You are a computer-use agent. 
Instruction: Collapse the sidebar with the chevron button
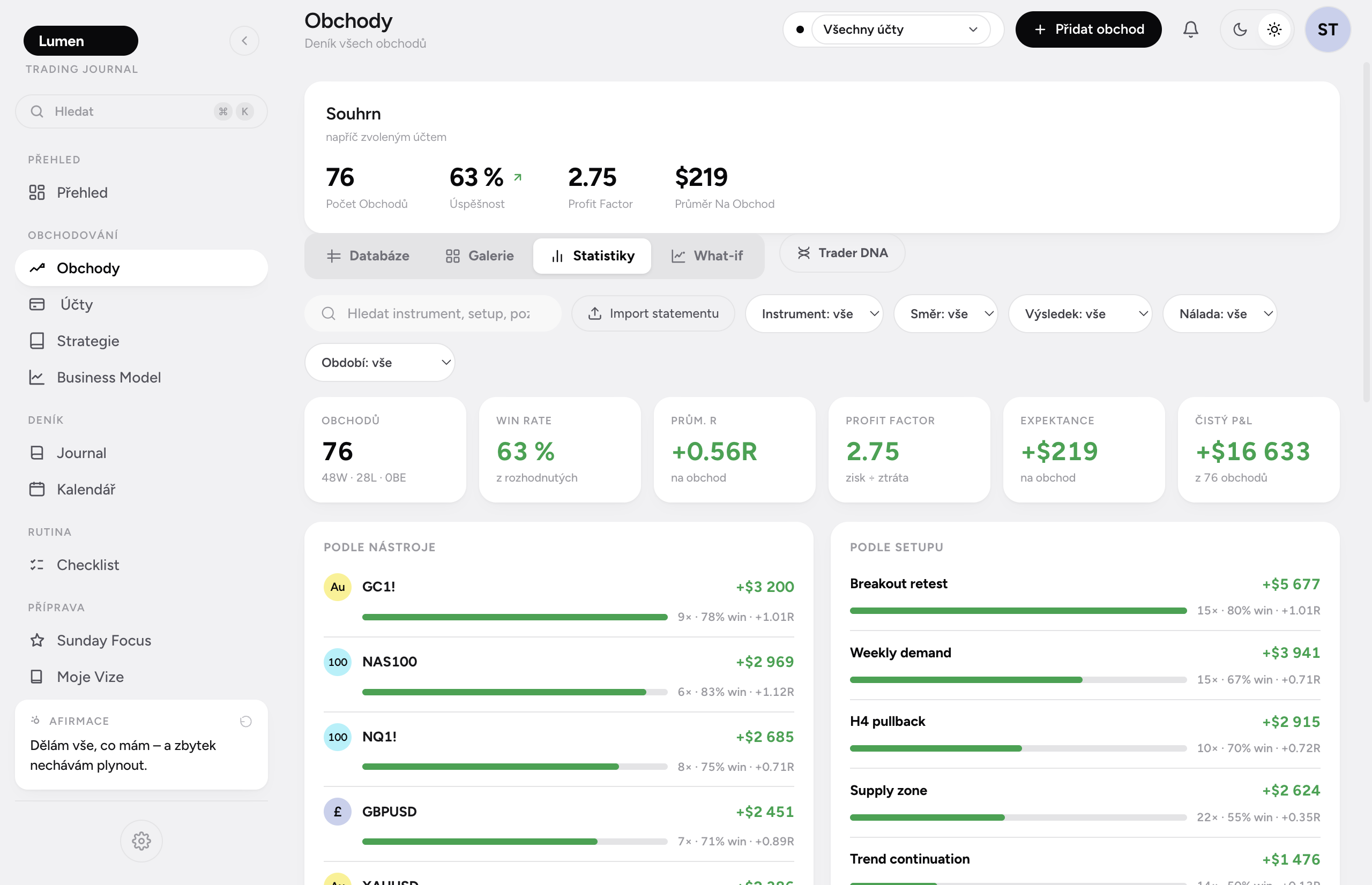244,41
